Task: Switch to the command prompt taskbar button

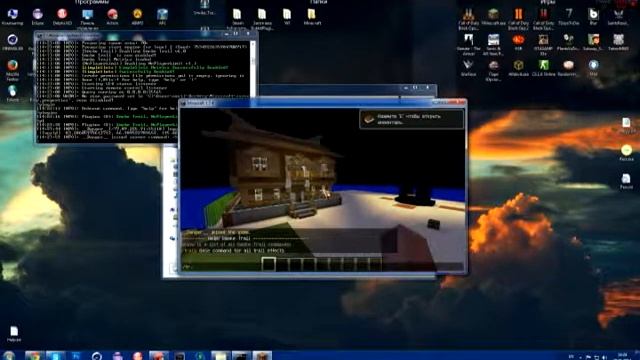Action: [241, 355]
